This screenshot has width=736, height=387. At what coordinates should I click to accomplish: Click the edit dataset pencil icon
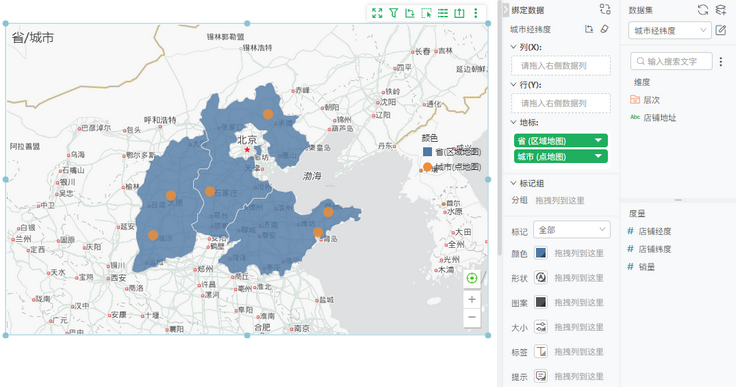tap(721, 31)
